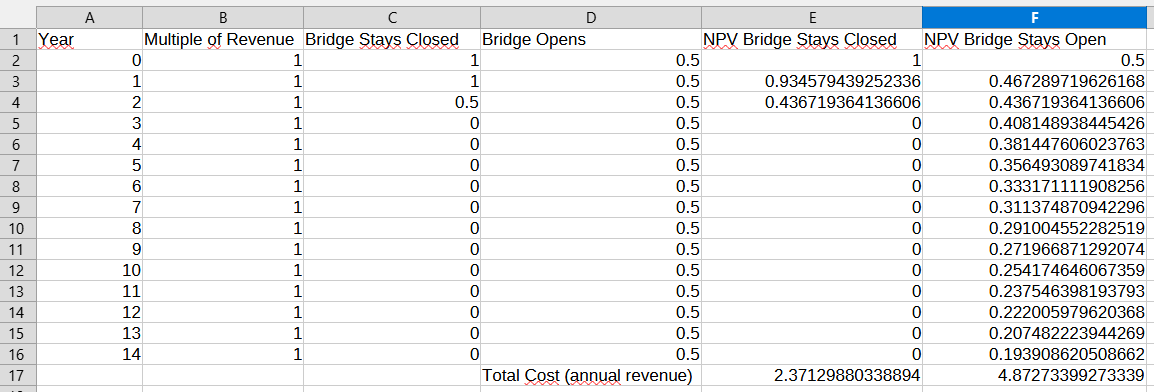Select column A header
Image resolution: width=1154 pixels, height=392 pixels.
[x=89, y=17]
